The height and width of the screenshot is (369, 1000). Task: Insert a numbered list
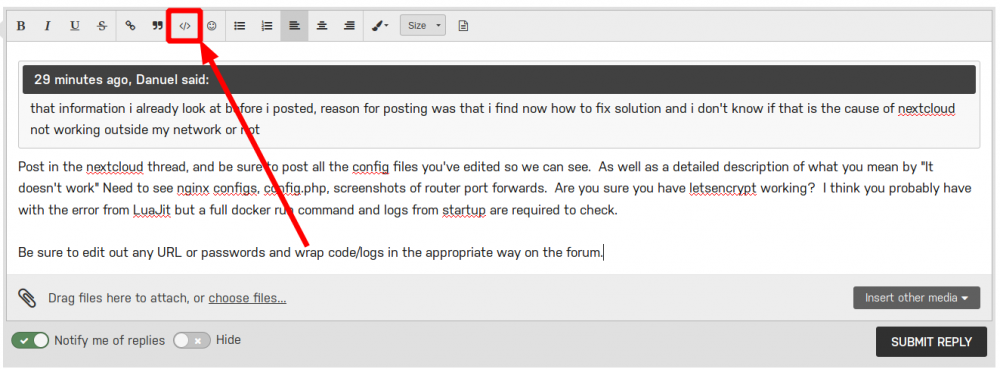(267, 26)
